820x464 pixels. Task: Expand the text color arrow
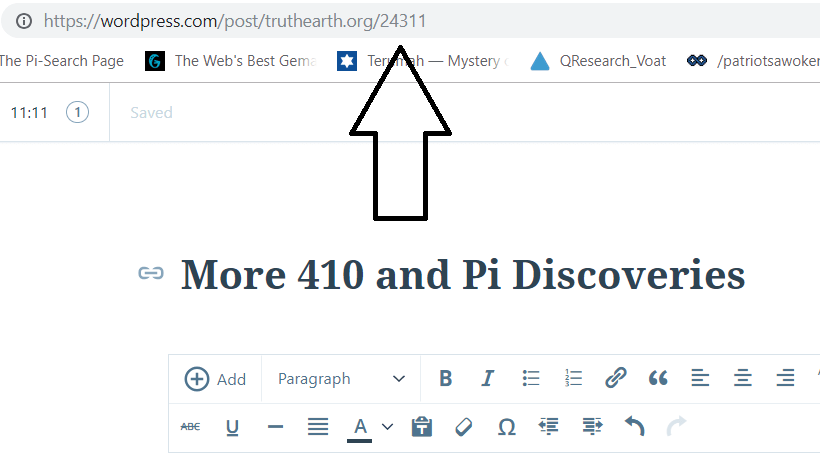tap(388, 427)
